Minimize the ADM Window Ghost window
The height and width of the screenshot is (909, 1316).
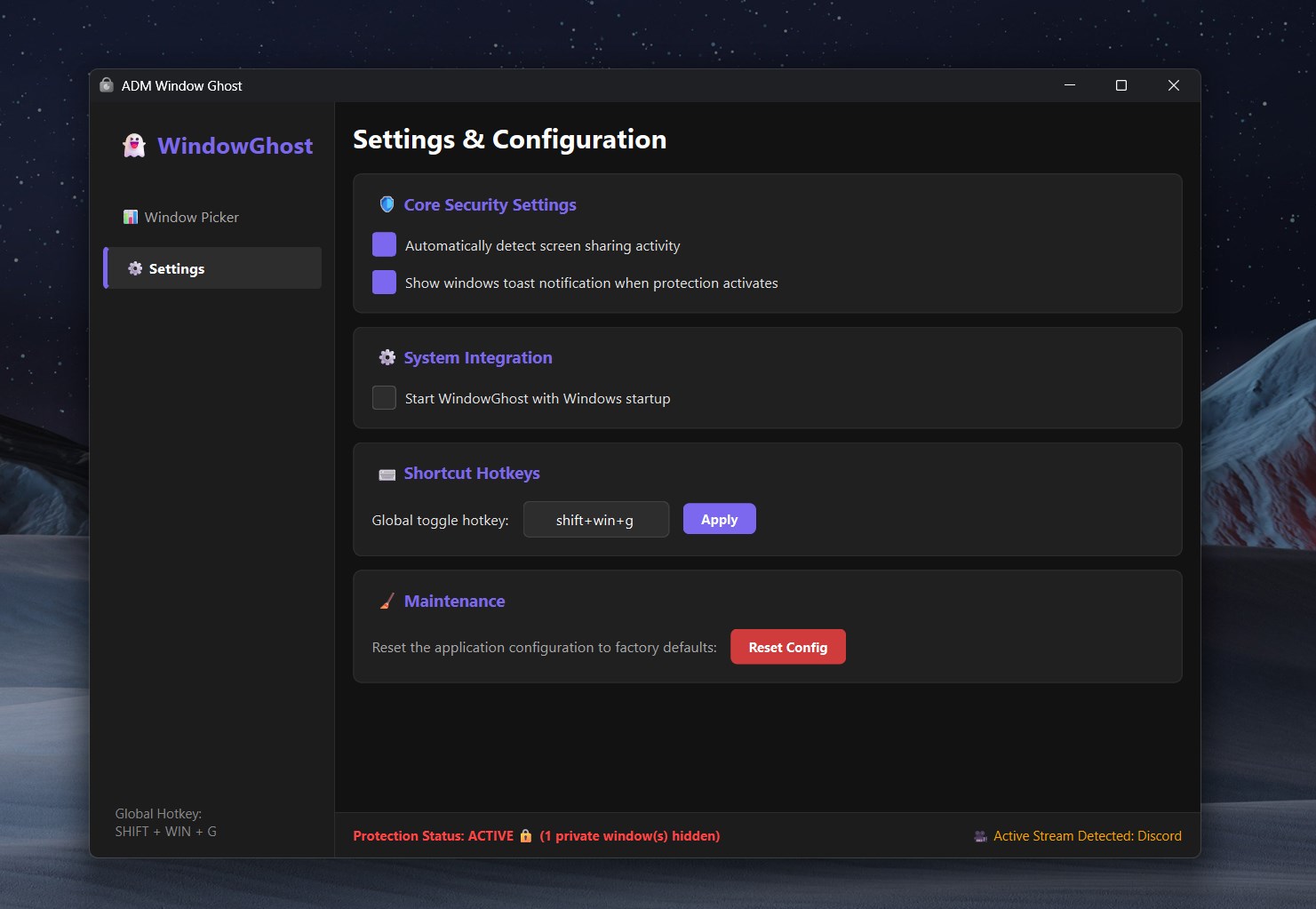point(1070,85)
